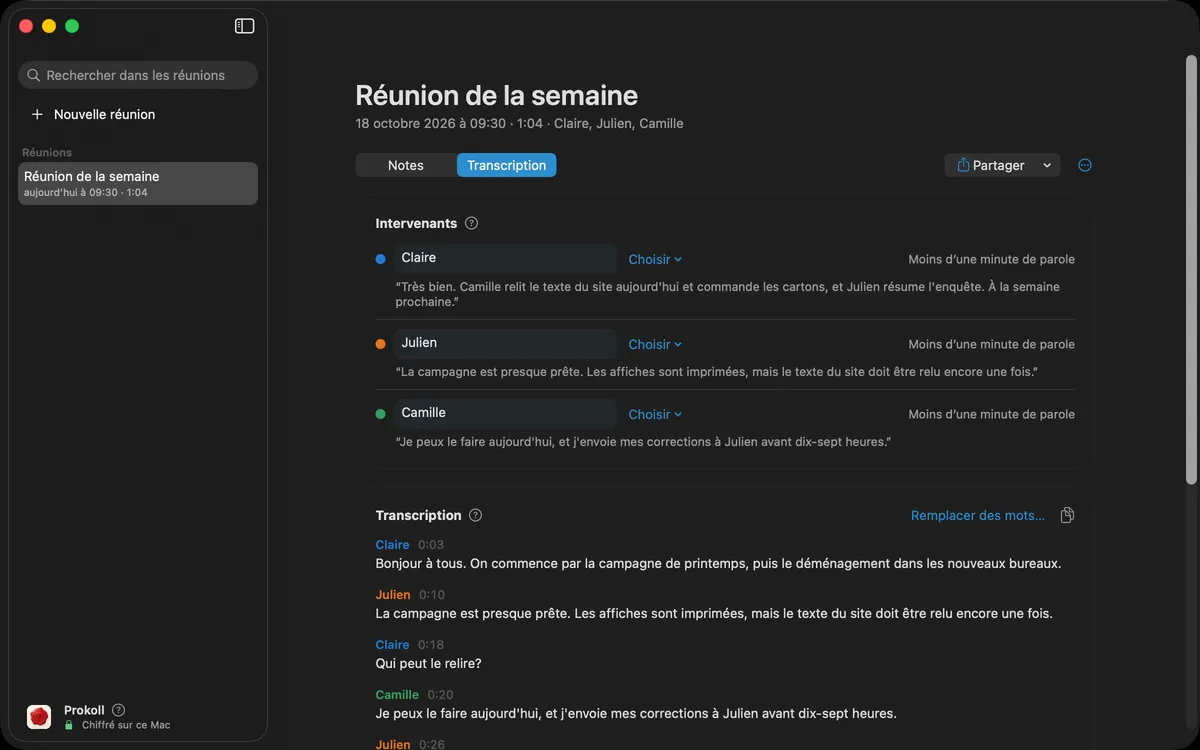Open Choisir dropdown for Camille

pos(655,414)
